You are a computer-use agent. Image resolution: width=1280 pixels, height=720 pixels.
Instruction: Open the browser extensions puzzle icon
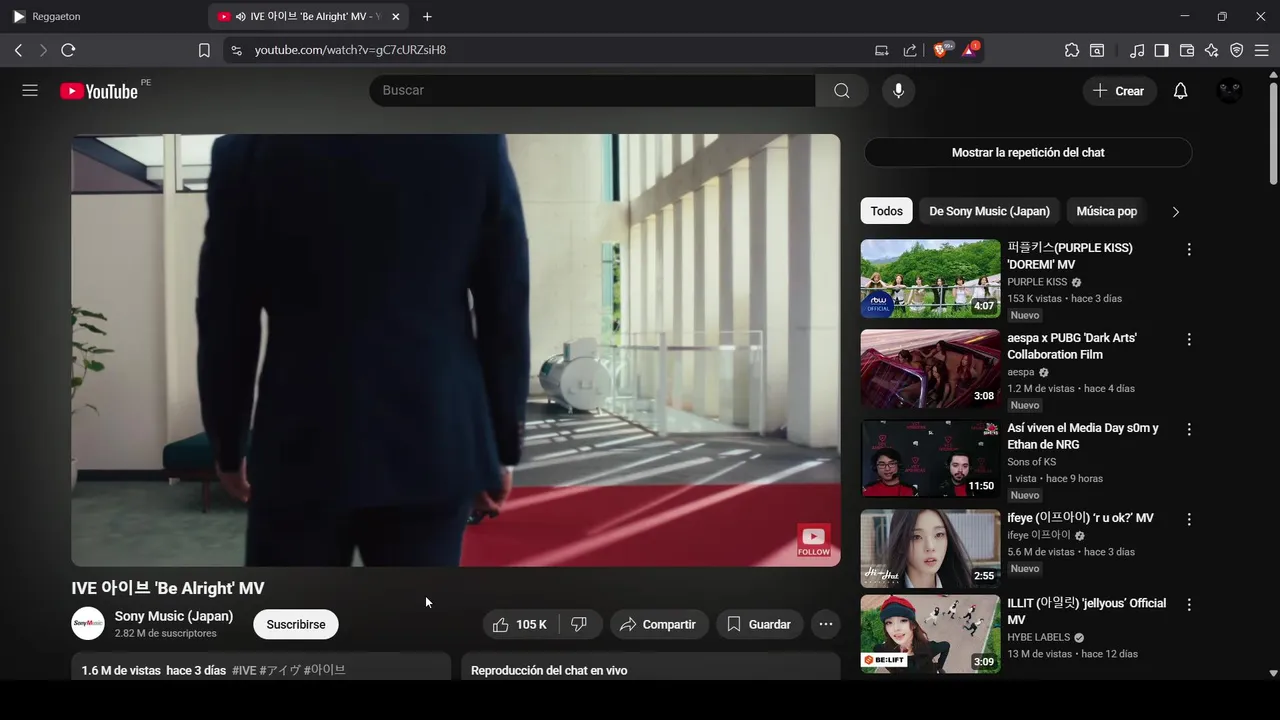1072,50
